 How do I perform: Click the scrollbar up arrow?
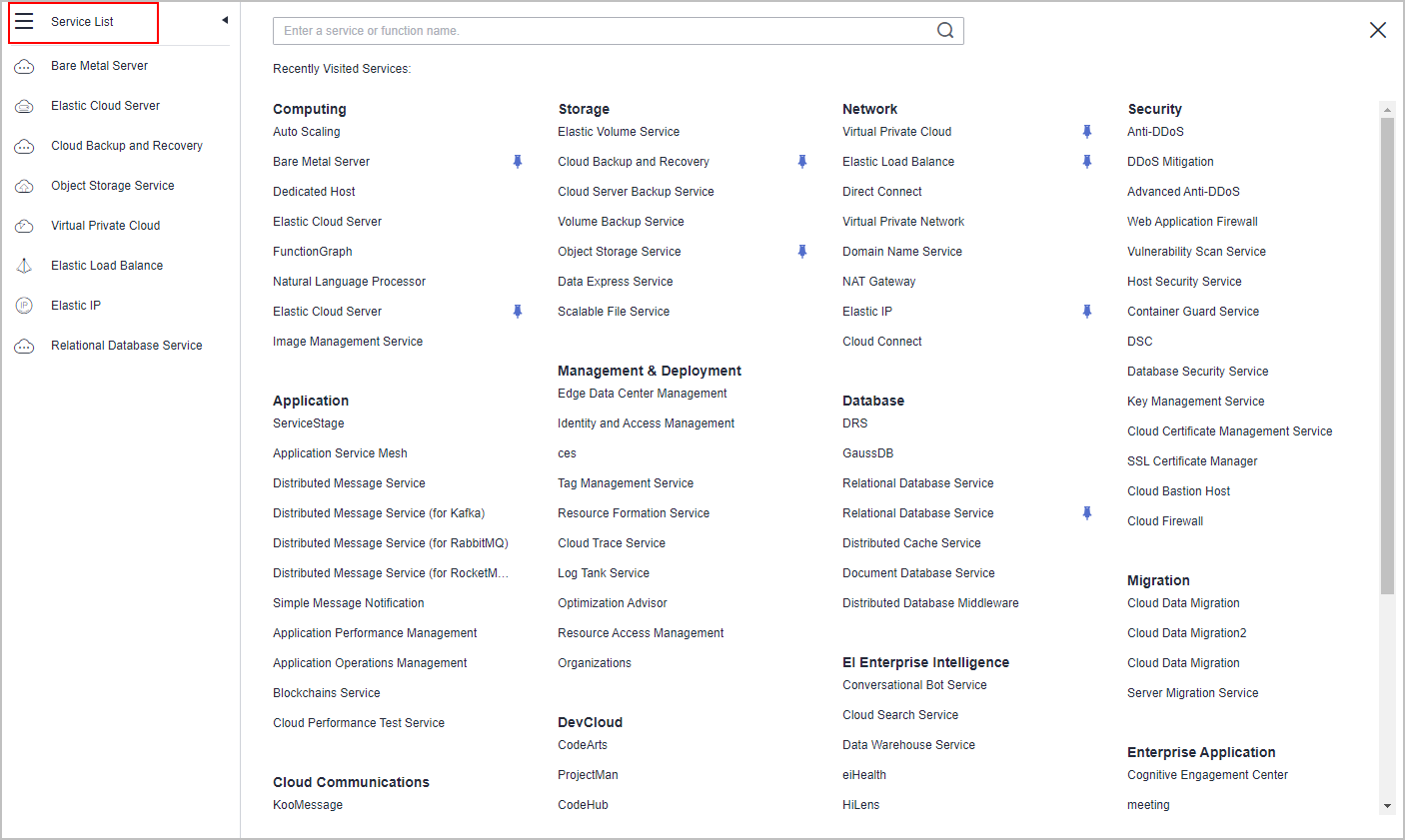tap(1387, 108)
